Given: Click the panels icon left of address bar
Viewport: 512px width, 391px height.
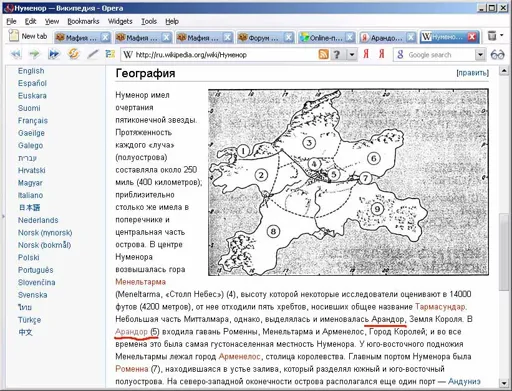Looking at the screenshot, I should (x=110, y=54).
